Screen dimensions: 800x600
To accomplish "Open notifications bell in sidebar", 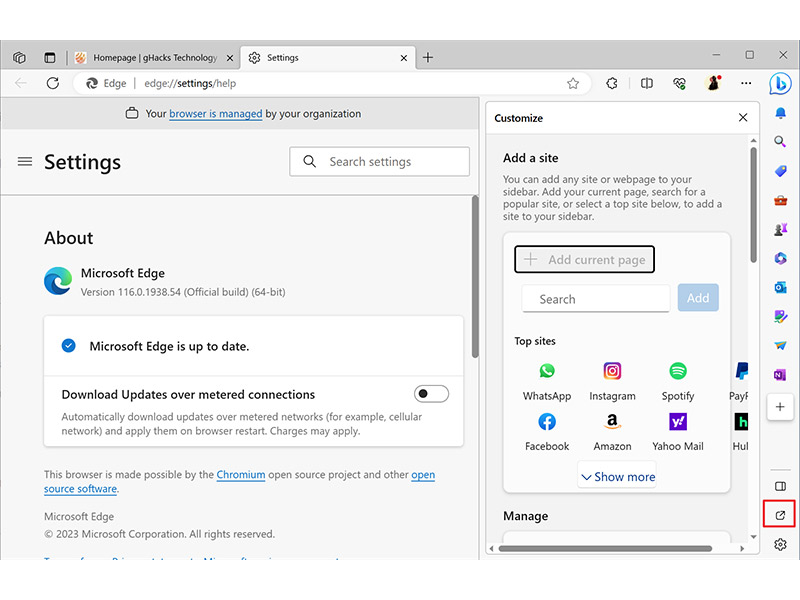I will 780,113.
